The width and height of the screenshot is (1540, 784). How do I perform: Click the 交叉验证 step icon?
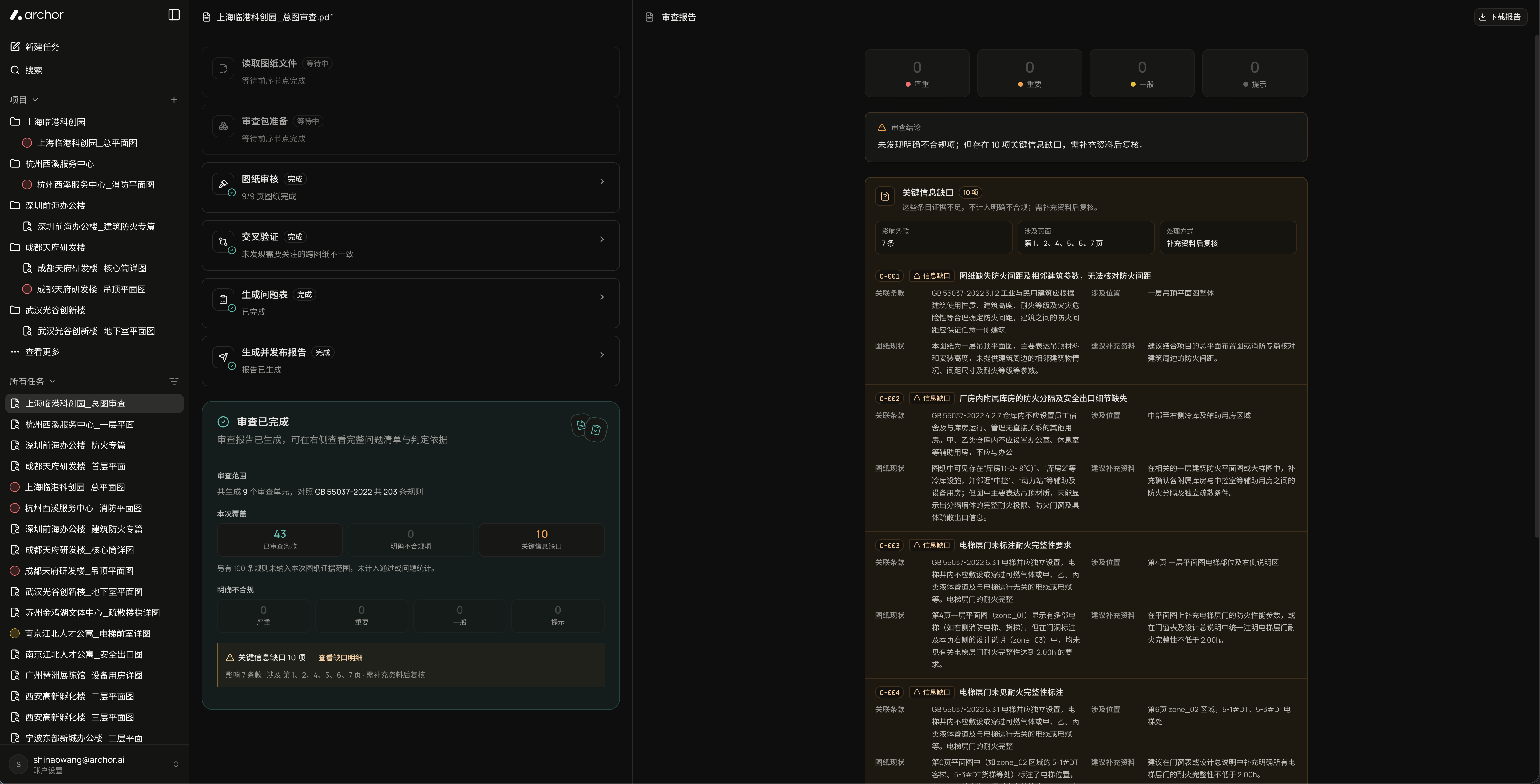223,242
